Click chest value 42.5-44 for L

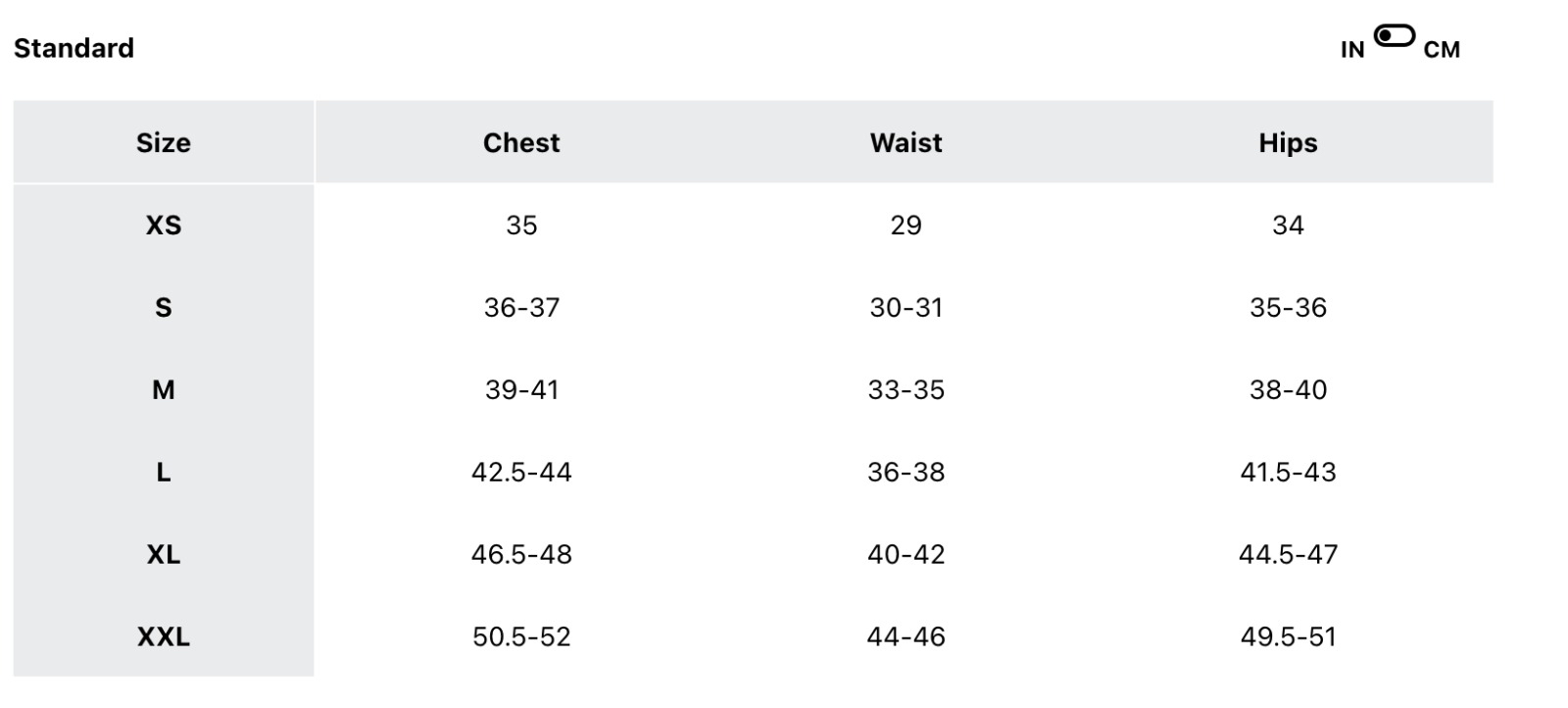(x=521, y=473)
